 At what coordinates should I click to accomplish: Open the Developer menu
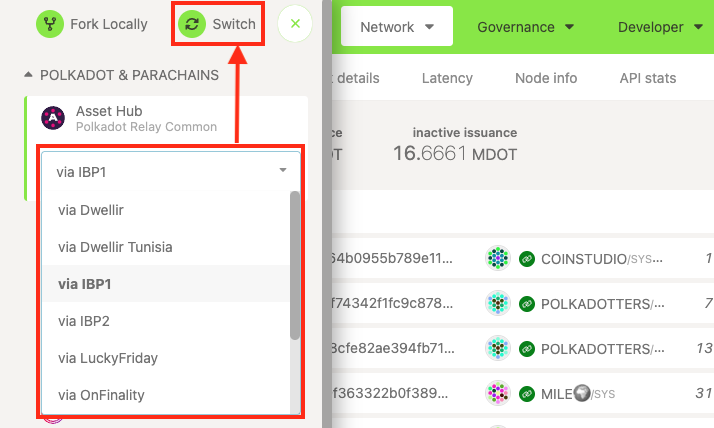point(660,27)
